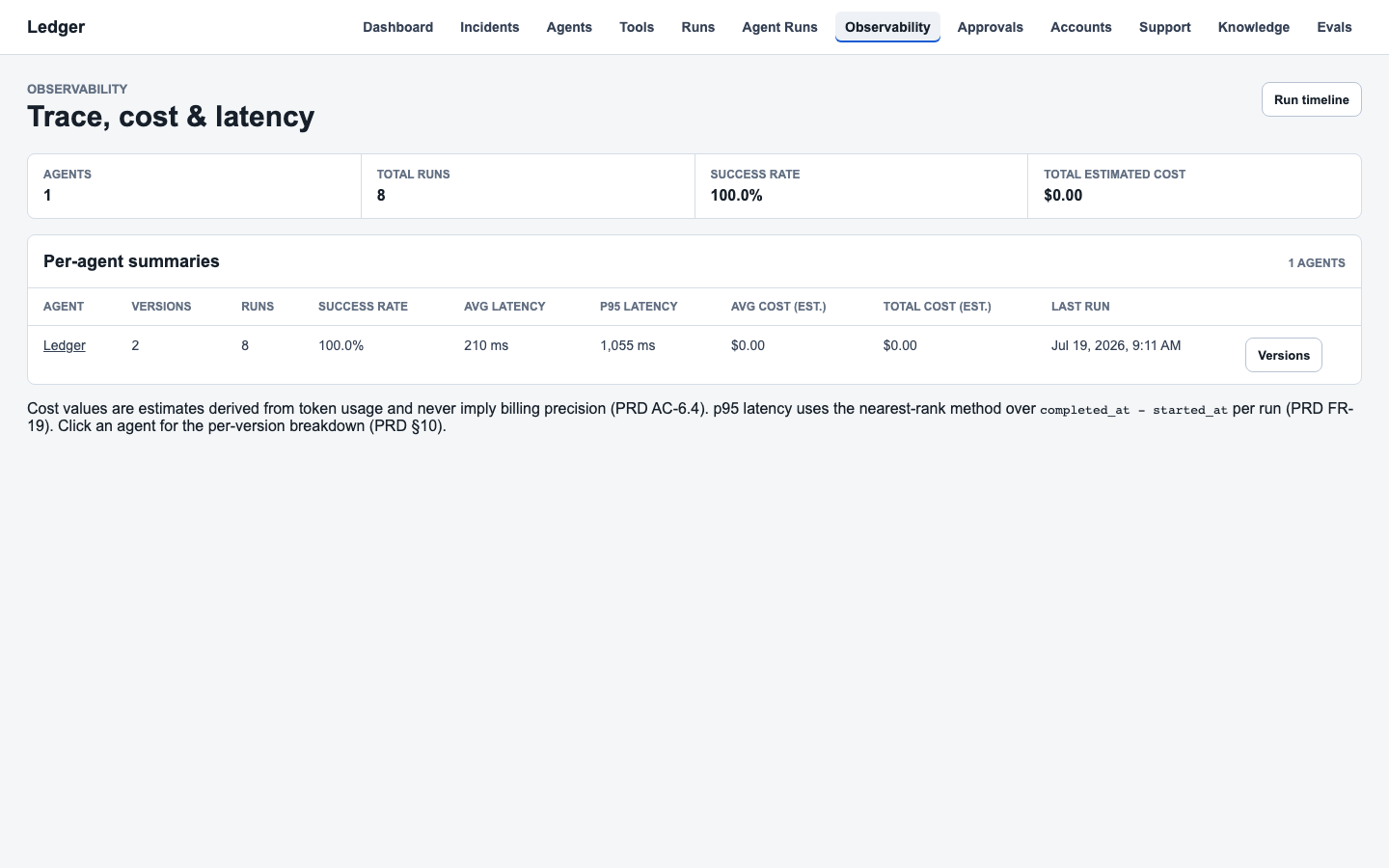Click the Ledger brand logo text

(x=56, y=27)
